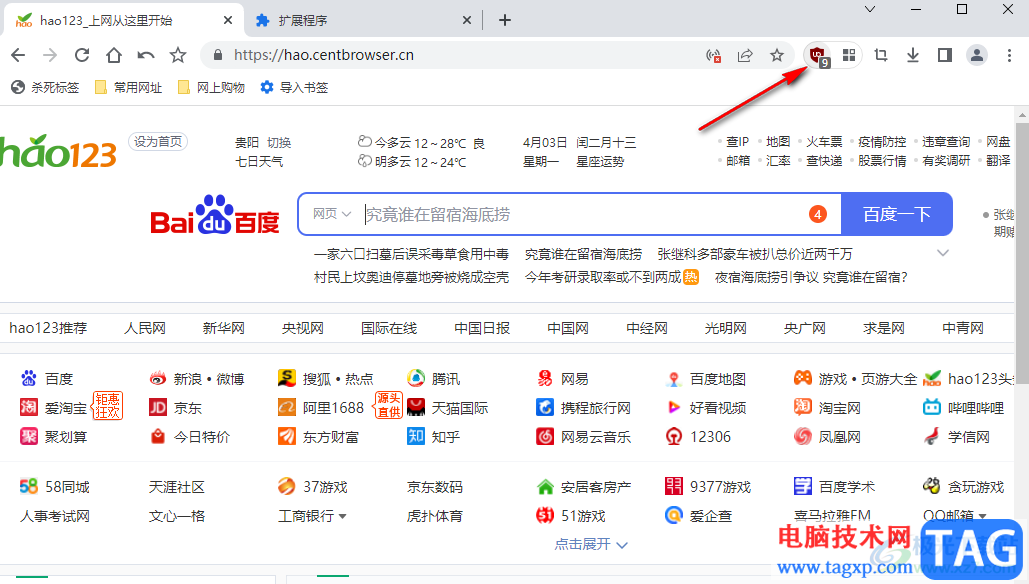Screen dimensions: 1029x584
Task: Open the 七日天气 forecast link
Action: [x=259, y=161]
